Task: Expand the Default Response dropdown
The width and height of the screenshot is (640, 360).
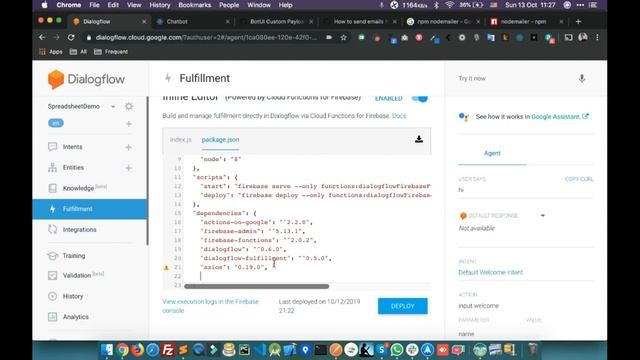Action: 543,216
